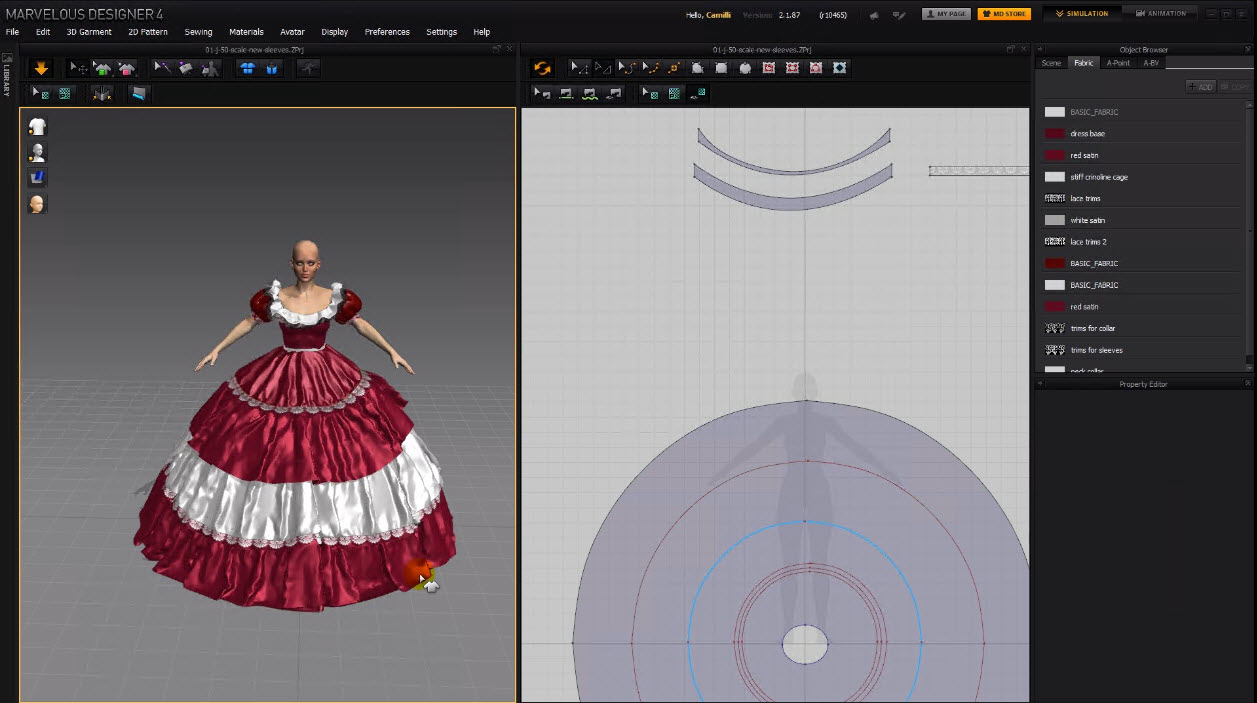Select the Polygon pattern tool
Screen dimensions: 1257x703
pos(698,68)
